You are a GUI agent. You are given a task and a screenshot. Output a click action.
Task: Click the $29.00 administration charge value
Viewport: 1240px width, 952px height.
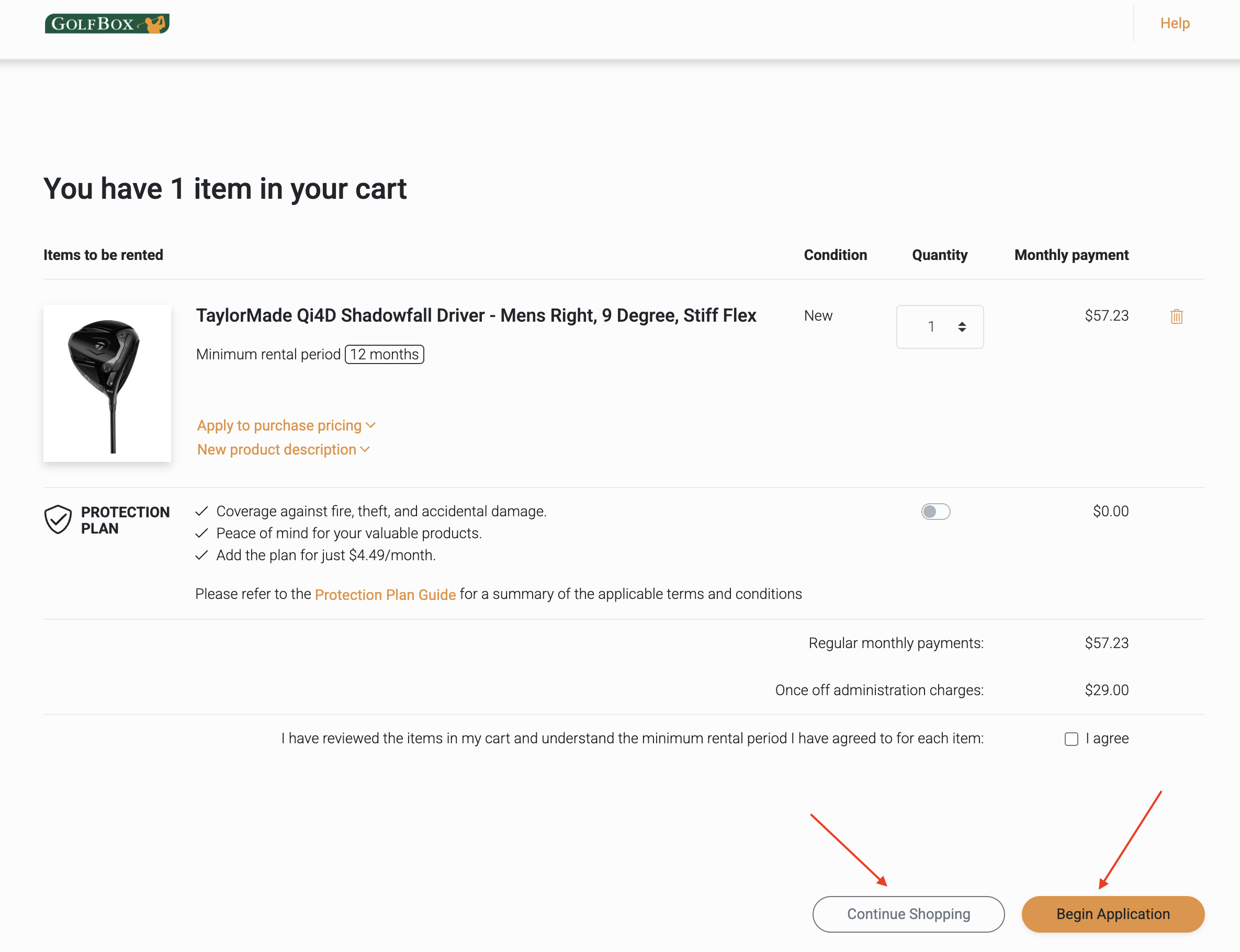(1106, 690)
